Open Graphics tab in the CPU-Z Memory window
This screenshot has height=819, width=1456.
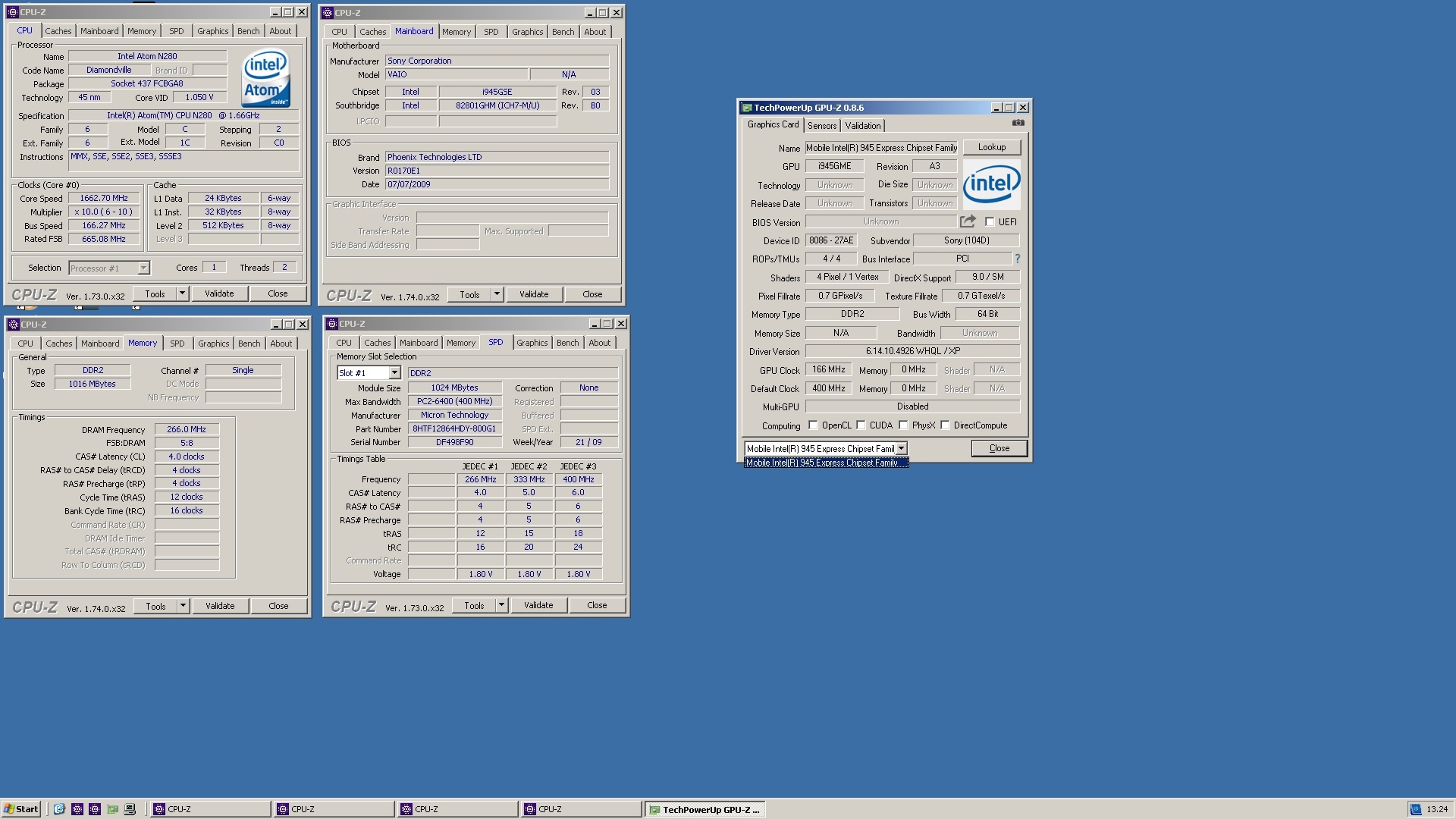[x=213, y=344]
